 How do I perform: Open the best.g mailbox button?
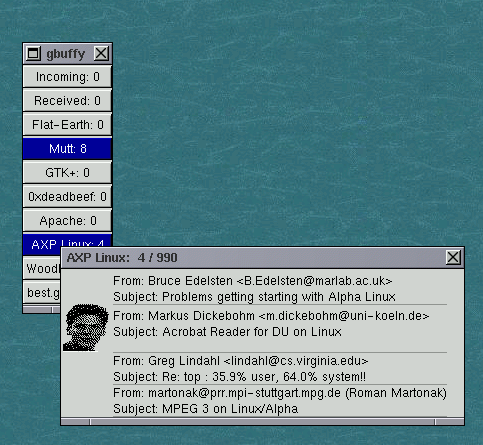[42, 292]
